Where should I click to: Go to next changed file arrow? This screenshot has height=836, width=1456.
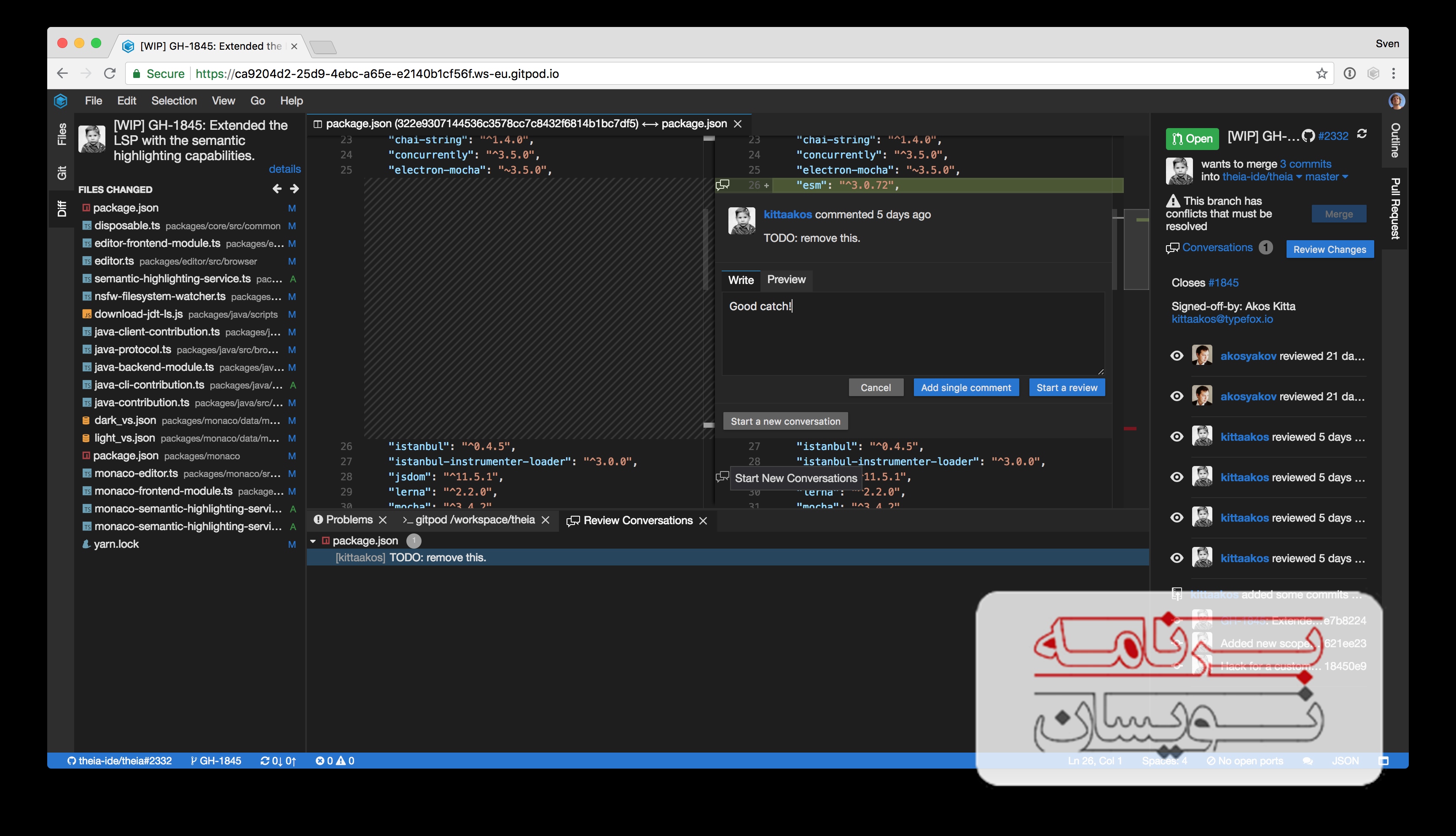(x=295, y=189)
